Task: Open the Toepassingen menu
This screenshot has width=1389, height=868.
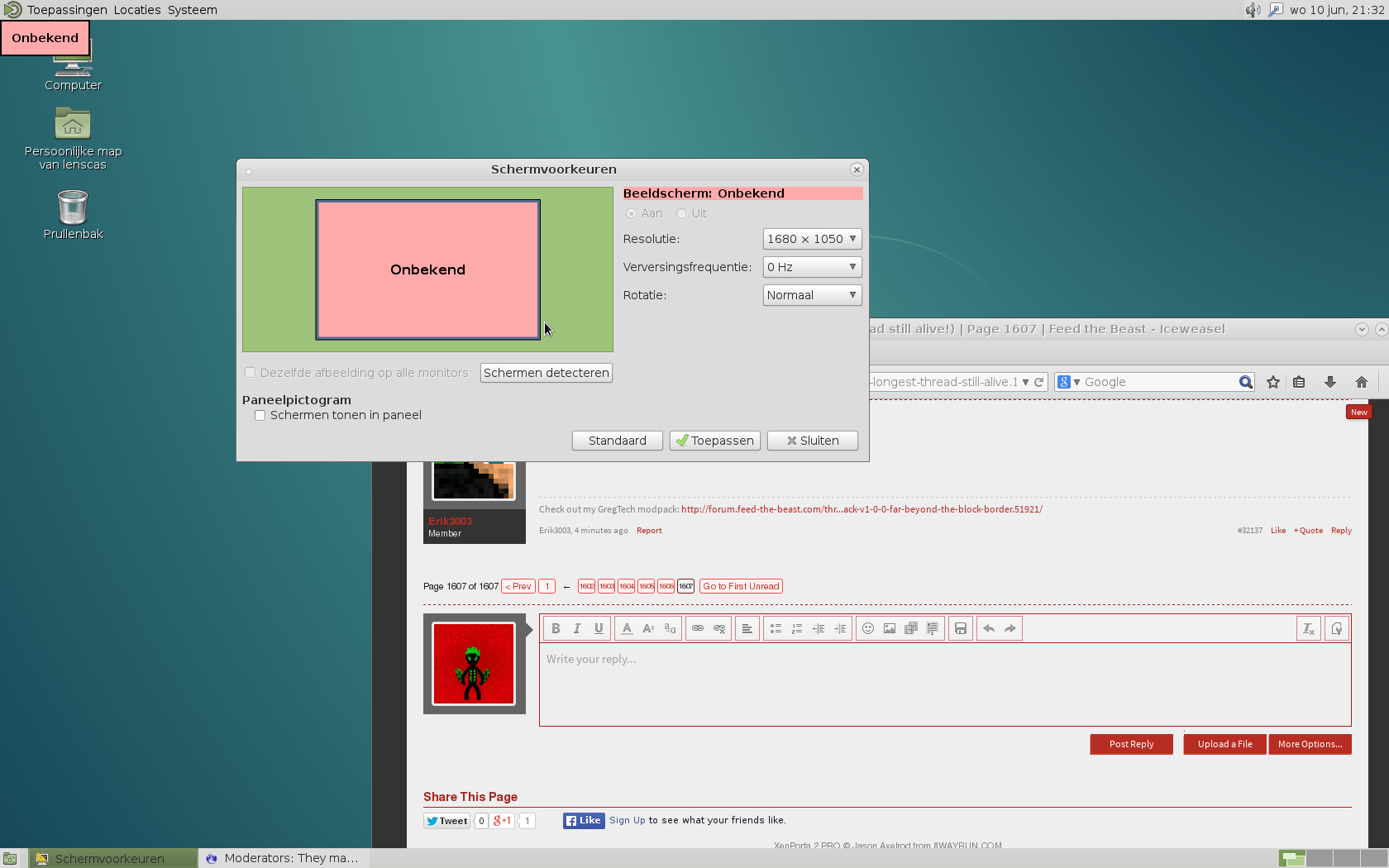Action: click(x=67, y=10)
